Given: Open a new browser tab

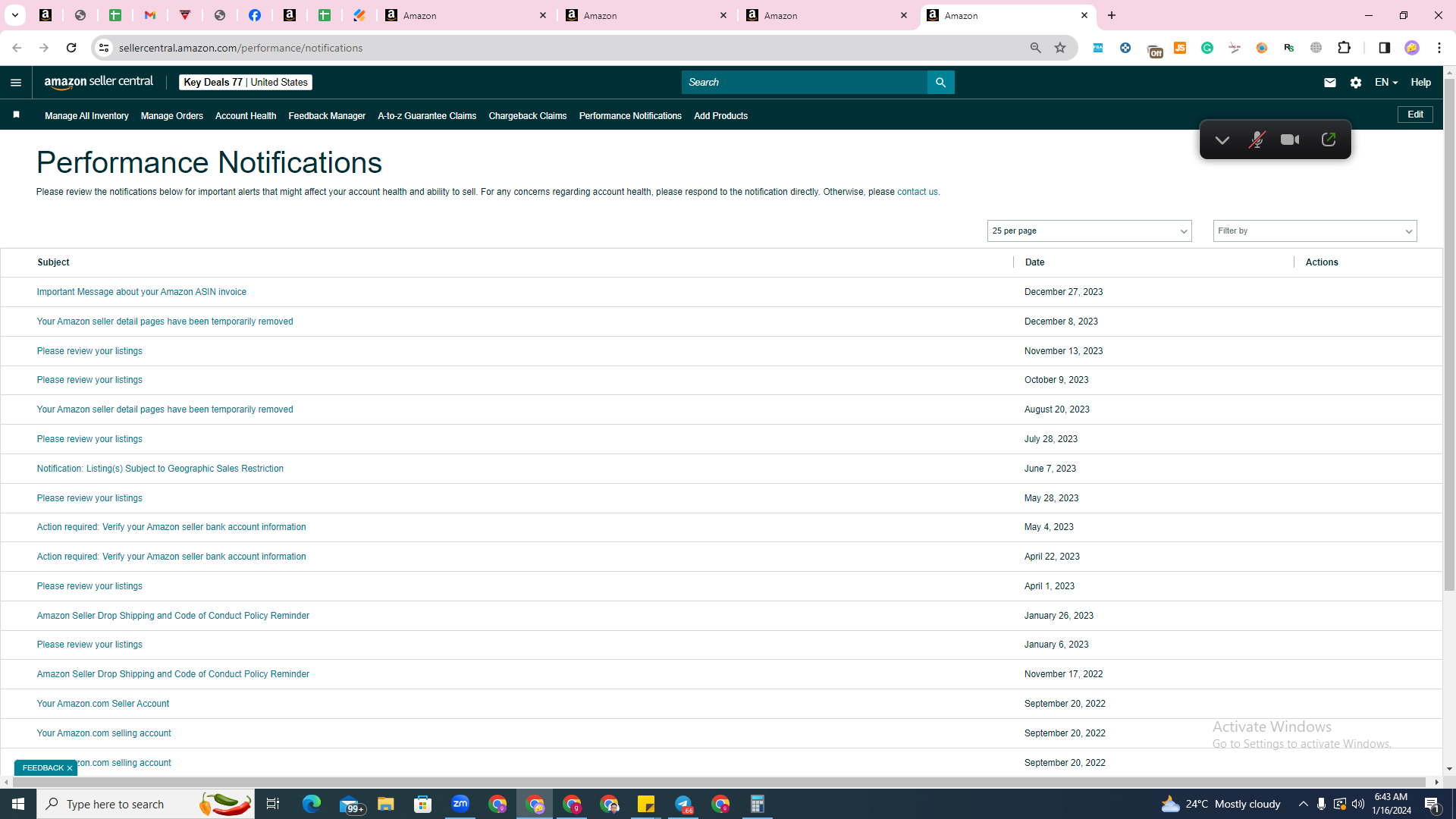Looking at the screenshot, I should pos(1112,15).
